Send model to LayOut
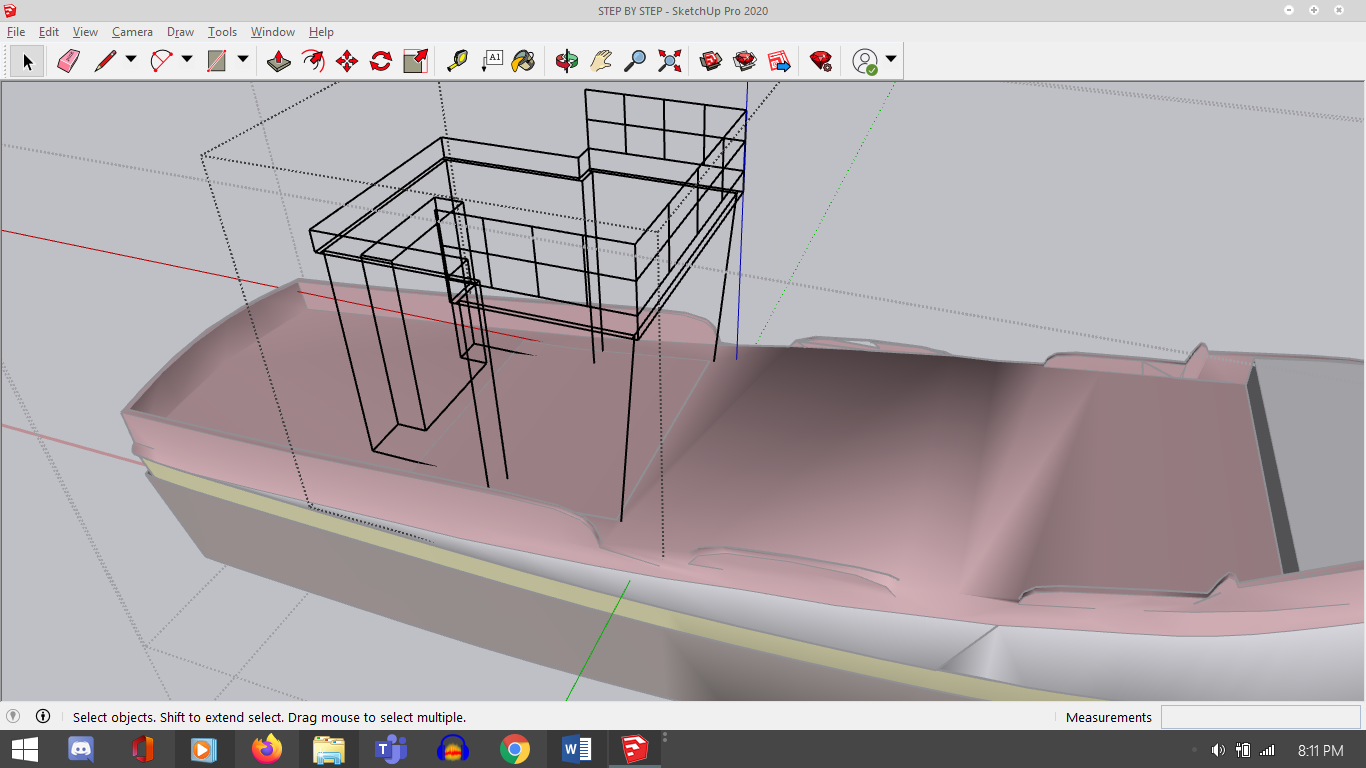This screenshot has height=768, width=1366. click(x=779, y=62)
